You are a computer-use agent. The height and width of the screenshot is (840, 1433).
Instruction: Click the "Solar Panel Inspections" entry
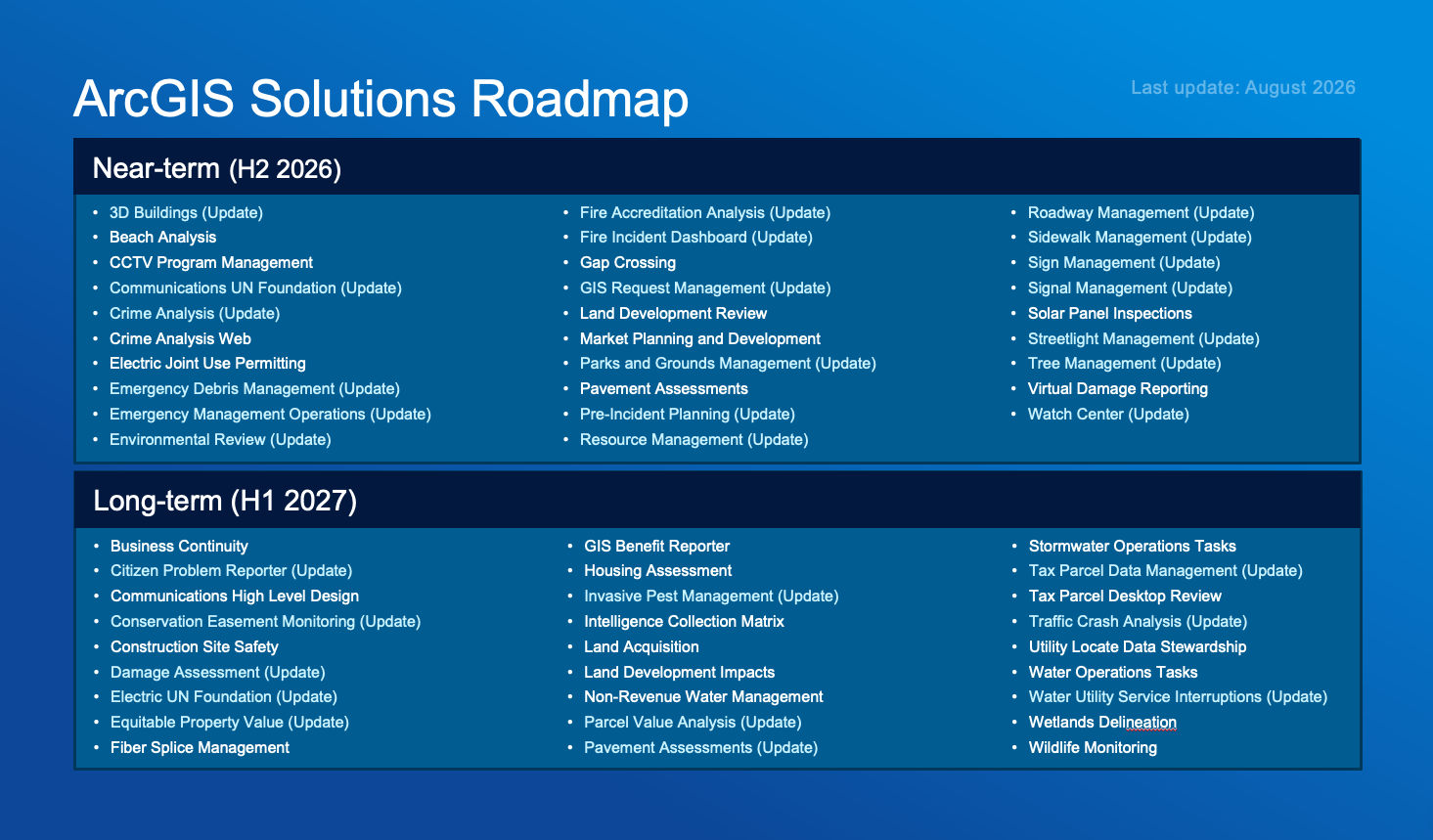click(x=1110, y=314)
